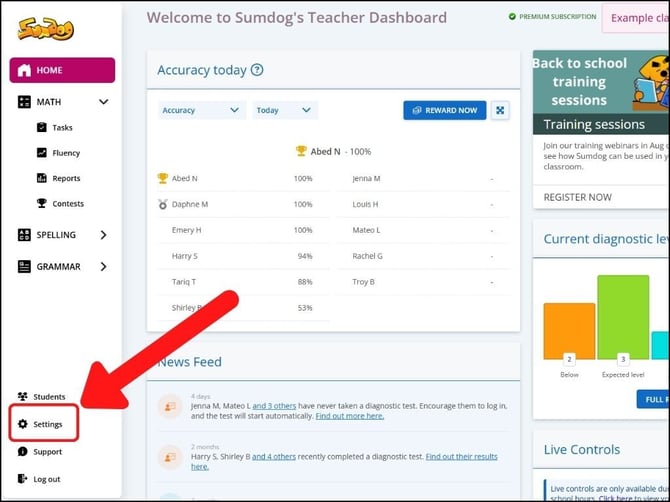Select Mateo L in the leaderboard
This screenshot has width=670, height=502.
click(366, 230)
